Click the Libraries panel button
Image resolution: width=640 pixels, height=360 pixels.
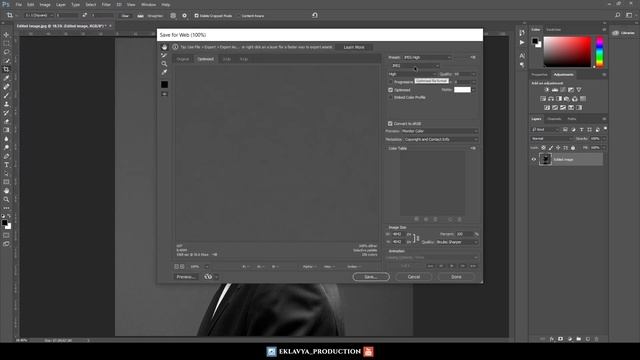tap(624, 33)
